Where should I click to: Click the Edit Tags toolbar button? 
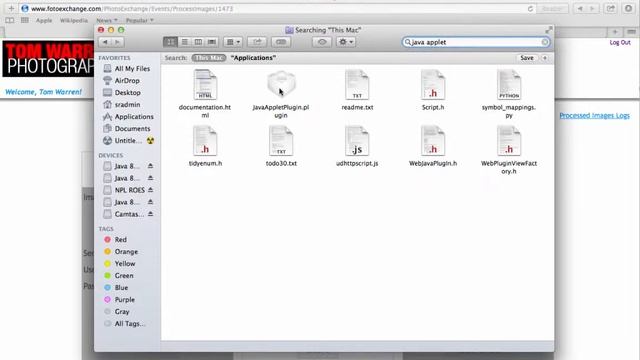(x=281, y=42)
